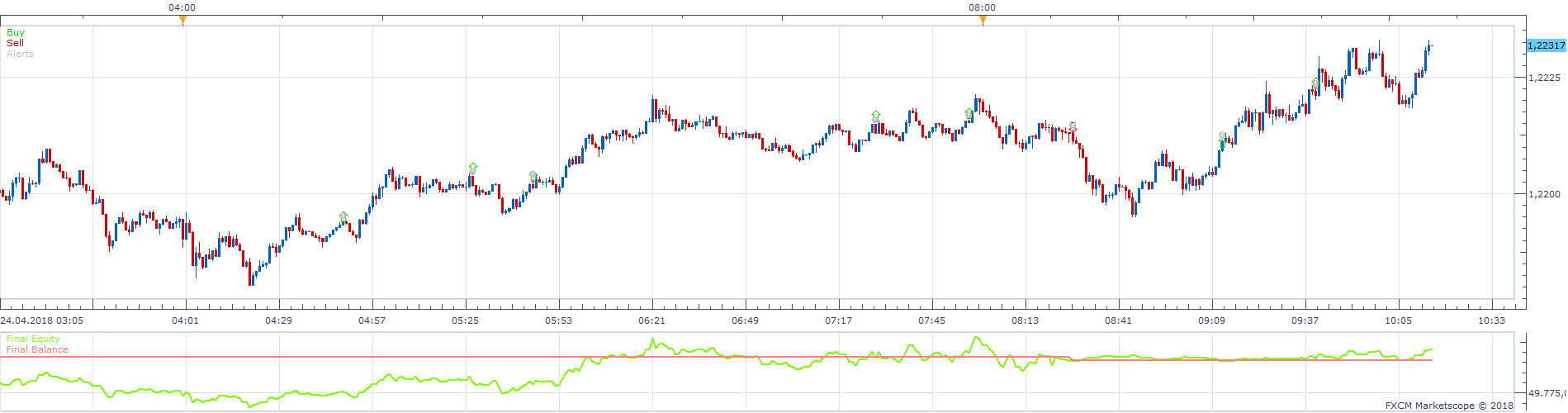Select the buy arrow marker near 07:28
The height and width of the screenshot is (413, 1568).
tap(875, 116)
